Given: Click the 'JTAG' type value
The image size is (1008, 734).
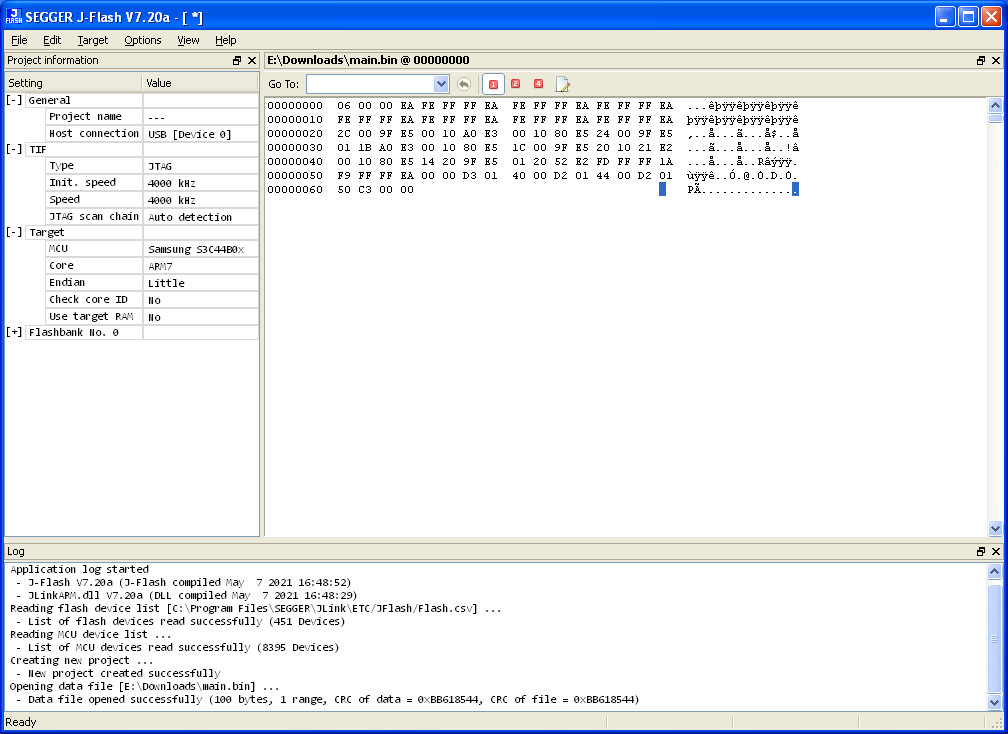Looking at the screenshot, I should [160, 166].
